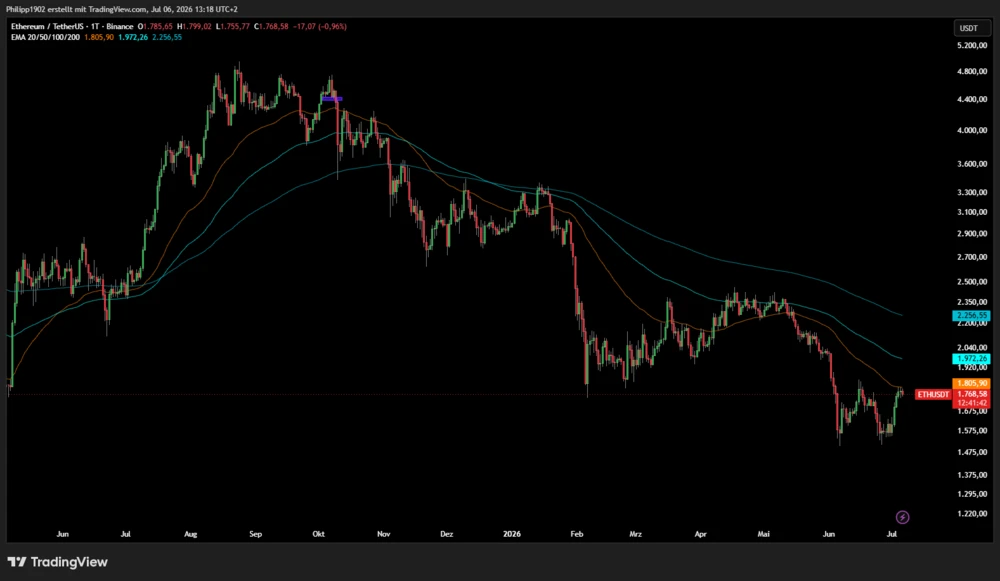Screen dimensions: 1000x581
Task: Select the Ethereum / TetherUS symbol title
Action: tap(72, 27)
